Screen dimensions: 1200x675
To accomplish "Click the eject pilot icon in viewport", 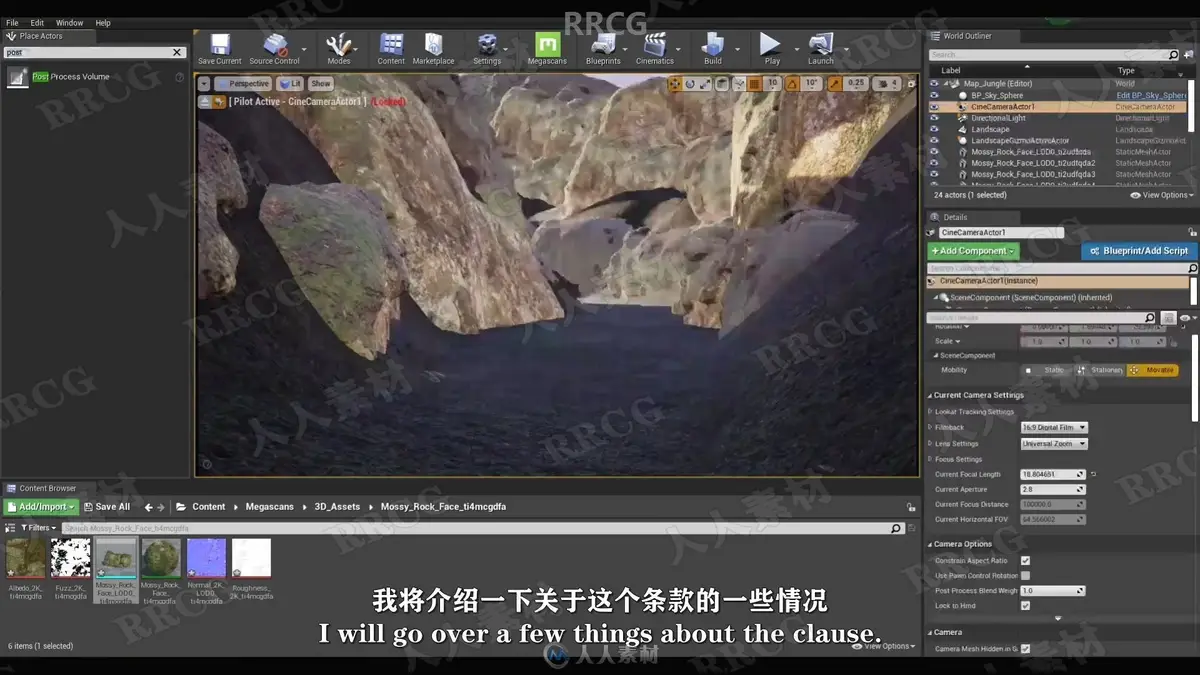I will click(x=205, y=102).
